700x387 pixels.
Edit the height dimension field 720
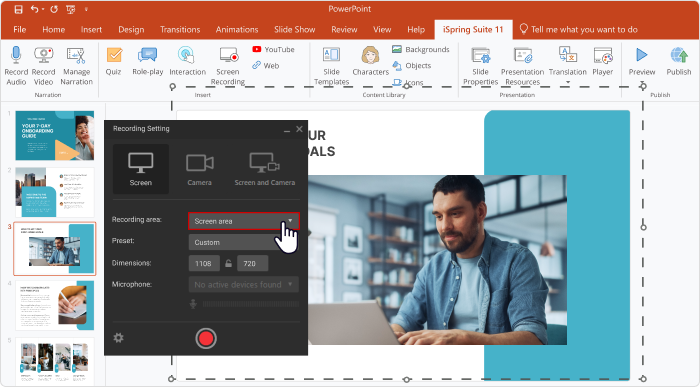253,263
